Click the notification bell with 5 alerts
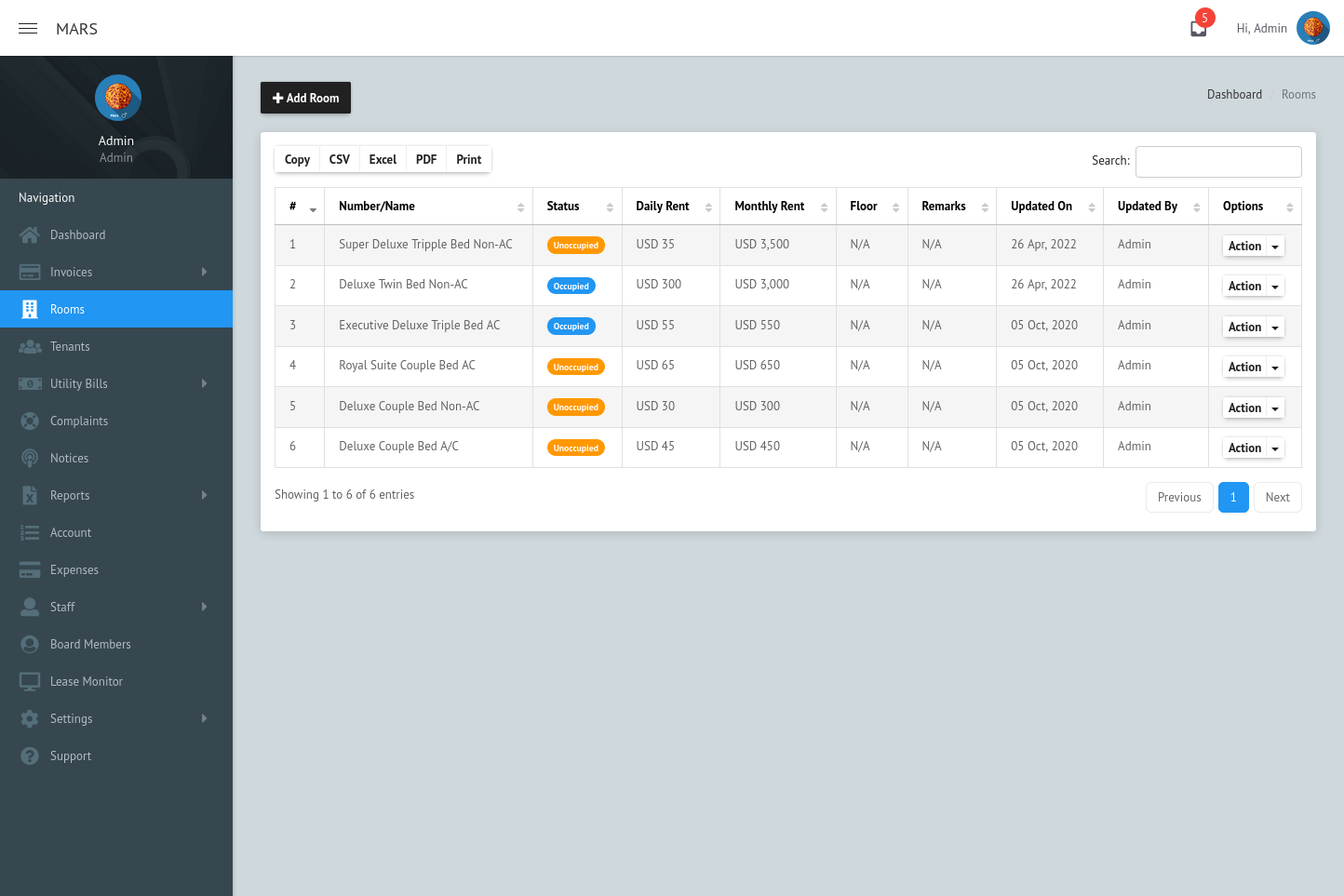The width and height of the screenshot is (1344, 896). (1197, 28)
